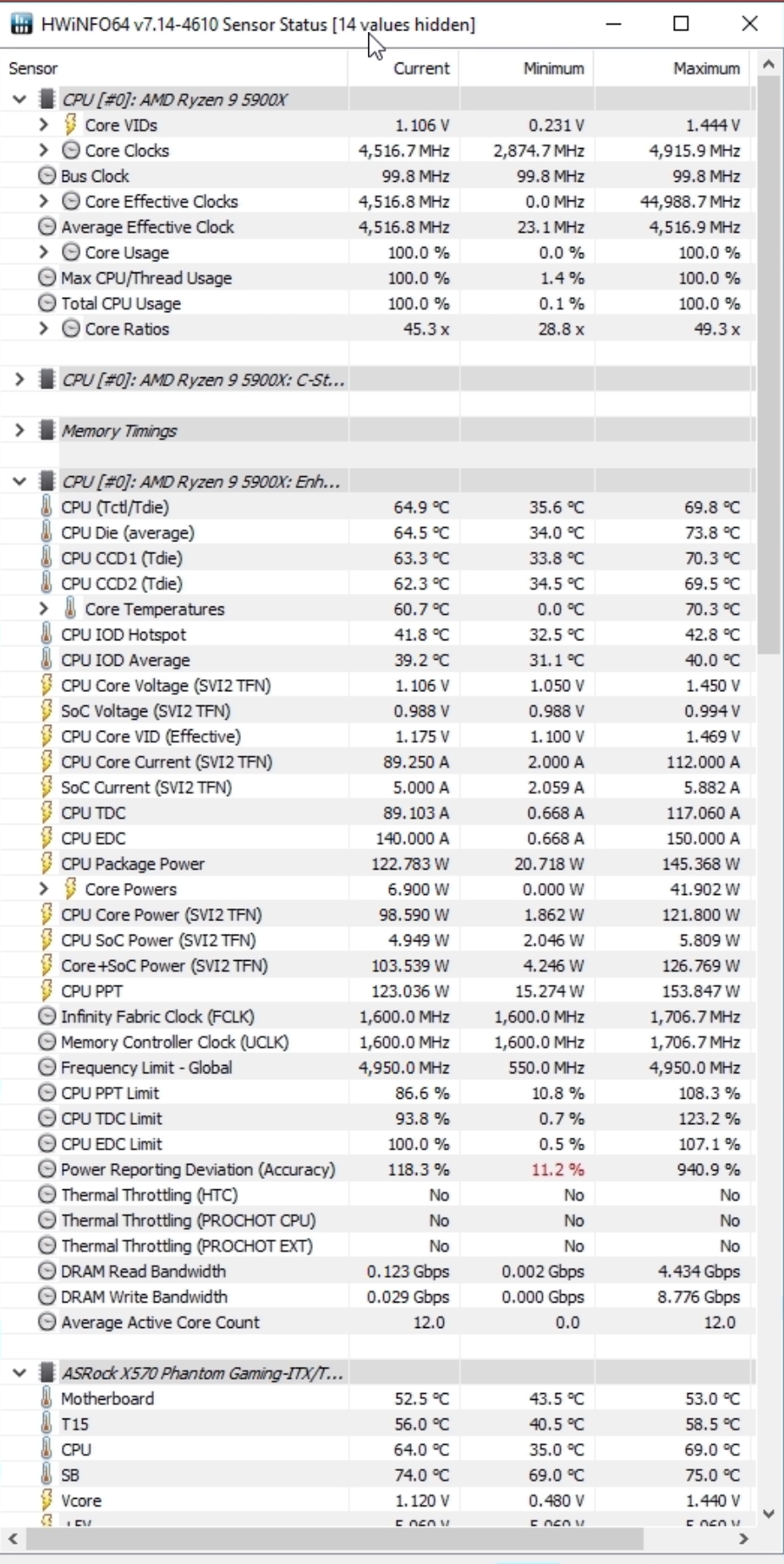Click the lightning icon next to CPU Package Power
Viewport: 784px width, 1564px height.
pyautogui.click(x=47, y=864)
